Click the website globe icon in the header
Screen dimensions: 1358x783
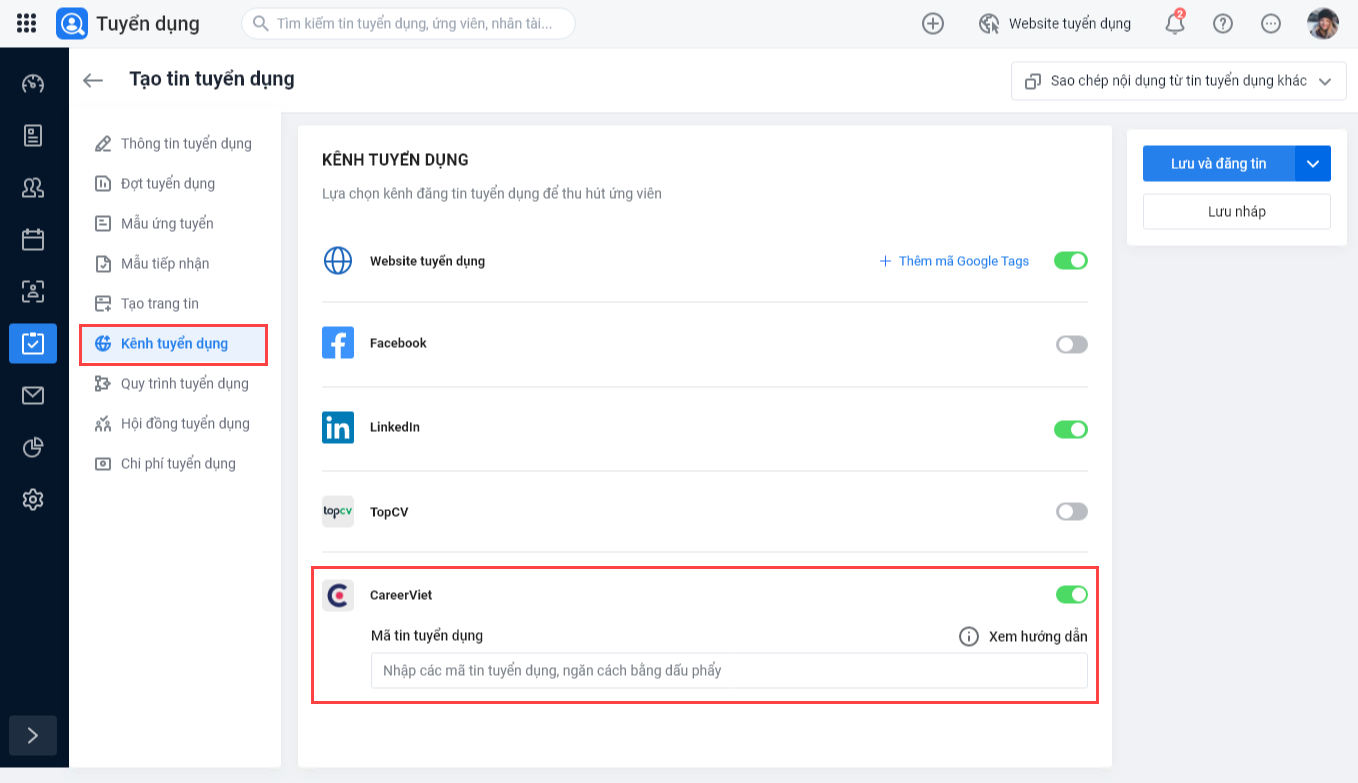989,23
